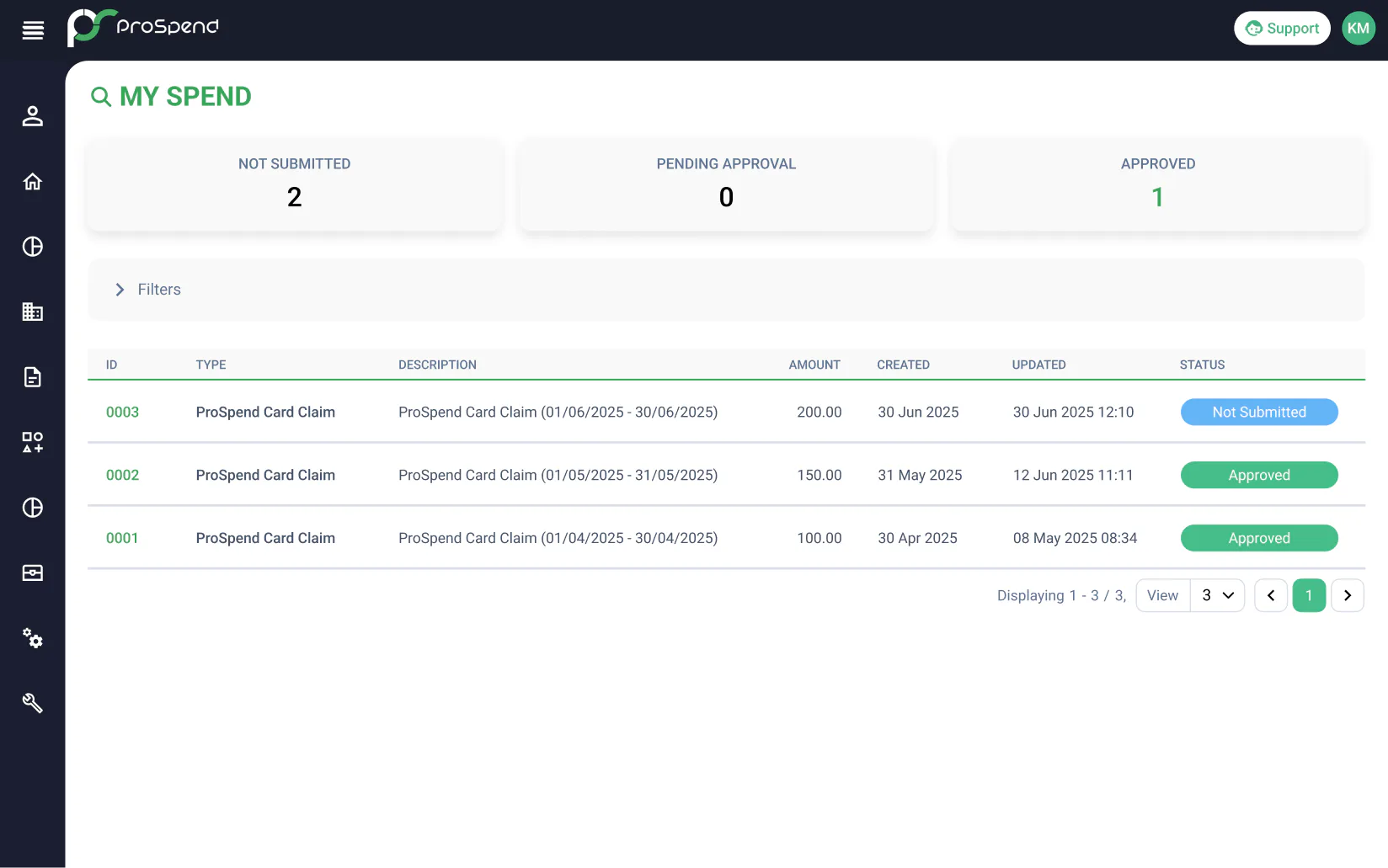This screenshot has width=1388, height=868.
Task: Open the shapes-plus icon in sidebar
Action: 33,442
